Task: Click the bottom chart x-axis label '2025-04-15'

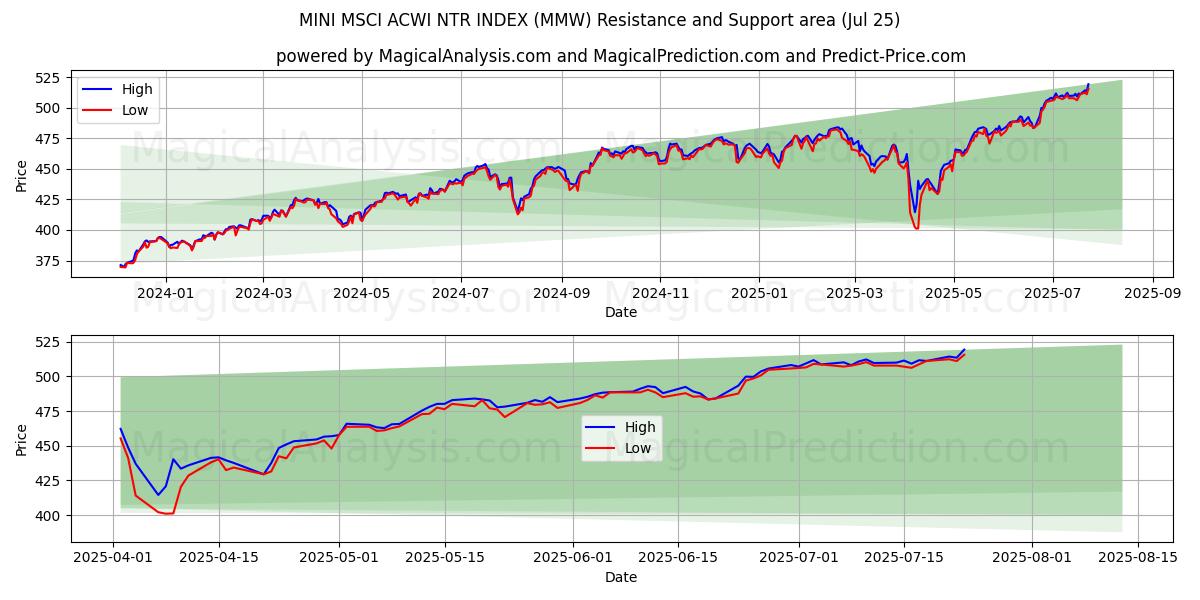Action: (219, 559)
